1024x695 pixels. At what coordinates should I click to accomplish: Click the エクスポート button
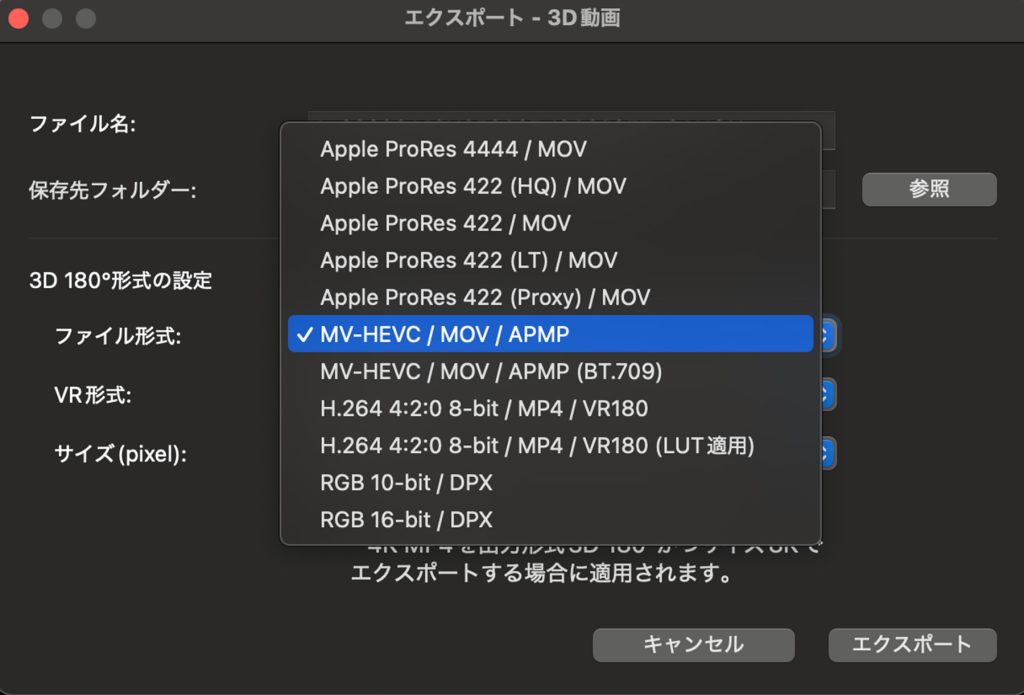pyautogui.click(x=911, y=645)
